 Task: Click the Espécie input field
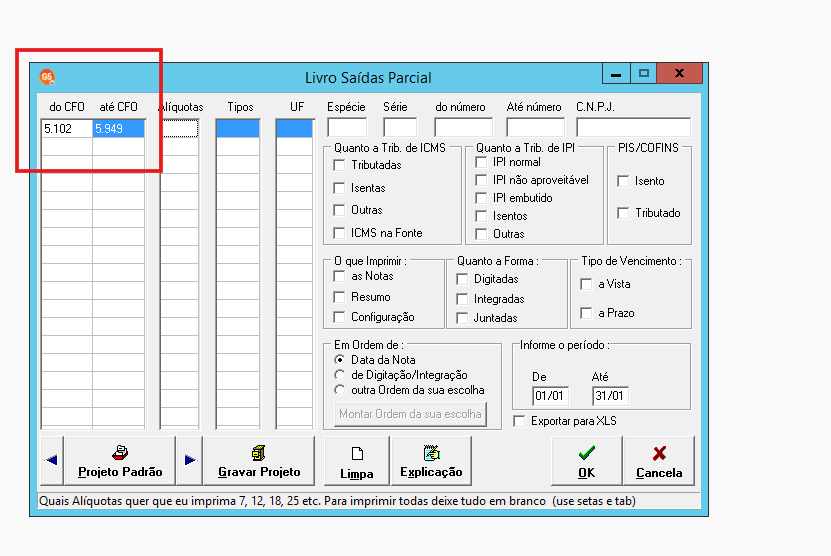347,128
